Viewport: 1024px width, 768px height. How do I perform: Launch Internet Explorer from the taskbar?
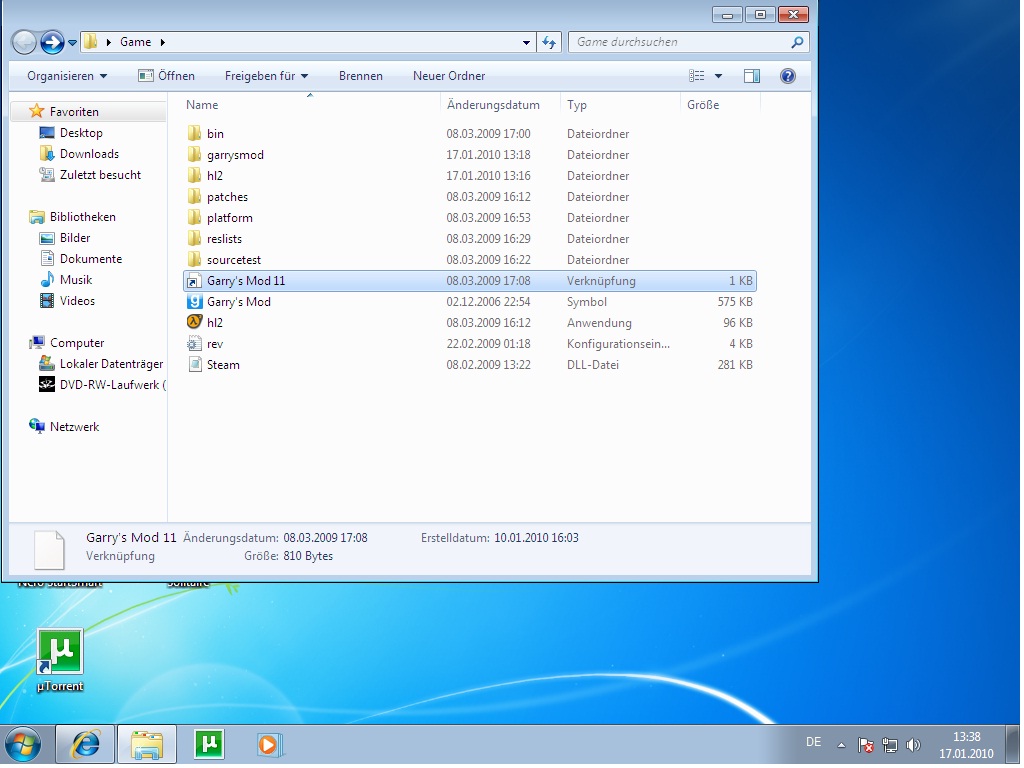tap(85, 744)
